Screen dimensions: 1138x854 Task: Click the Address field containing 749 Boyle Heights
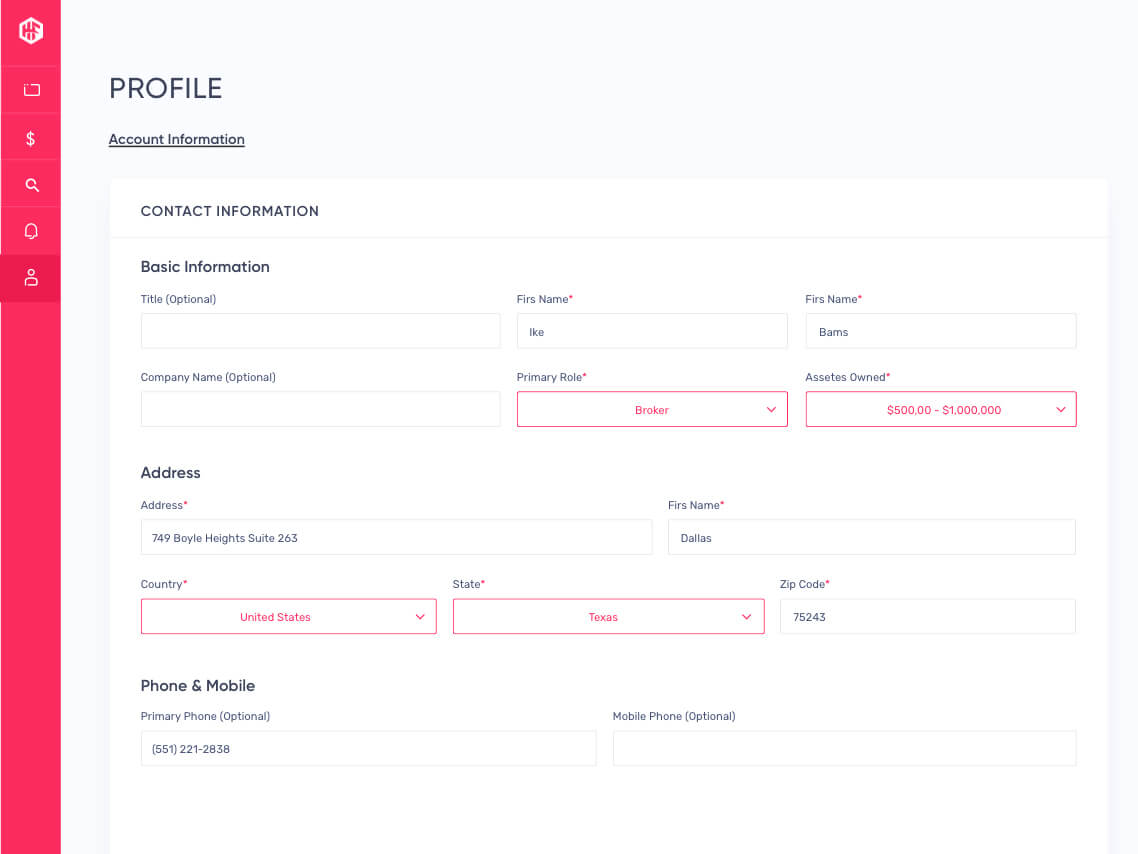tap(396, 536)
